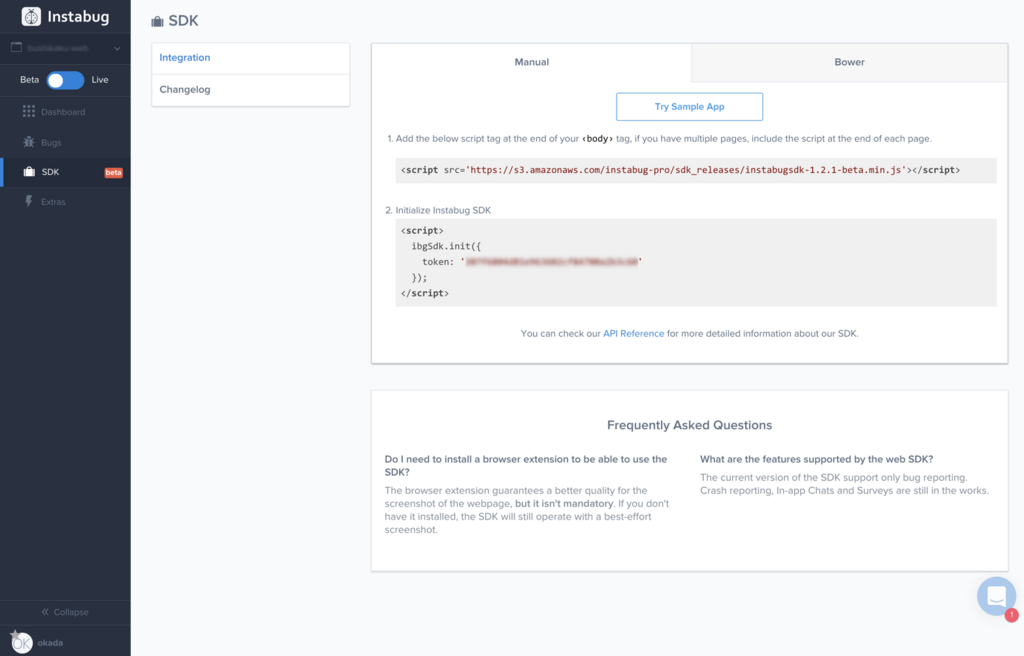The width and height of the screenshot is (1024, 656).
Task: Click the browser extension FAQ question
Action: [526, 465]
